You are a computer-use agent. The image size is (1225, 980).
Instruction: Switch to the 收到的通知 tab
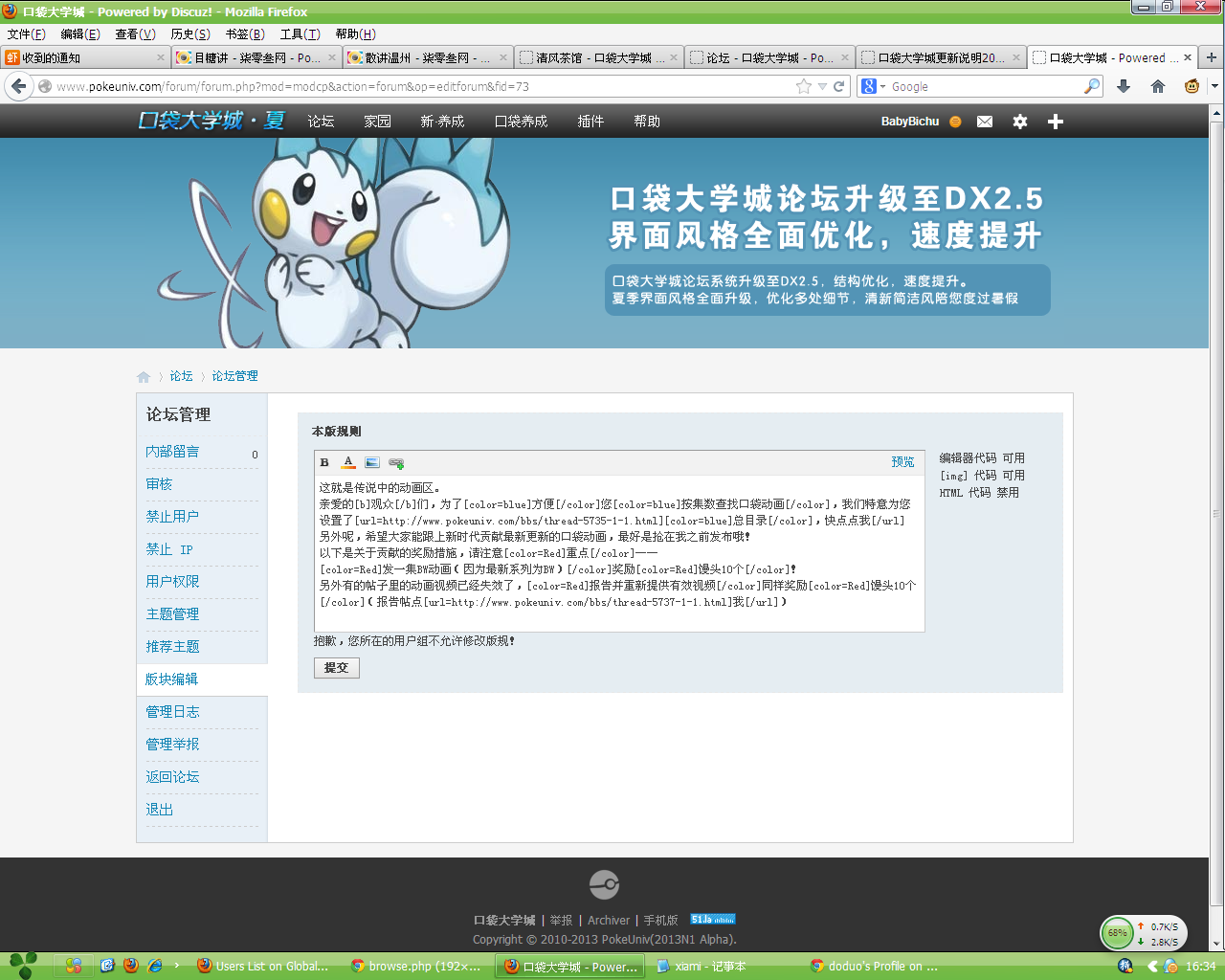tap(85, 57)
